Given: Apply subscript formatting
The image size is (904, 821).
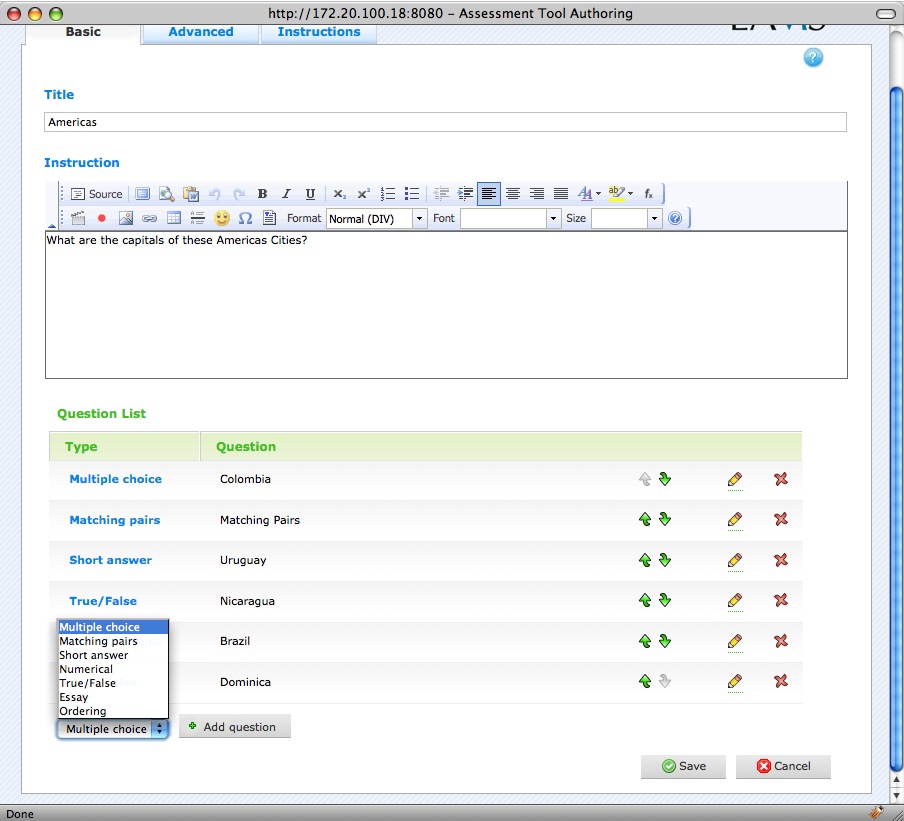Looking at the screenshot, I should (340, 194).
